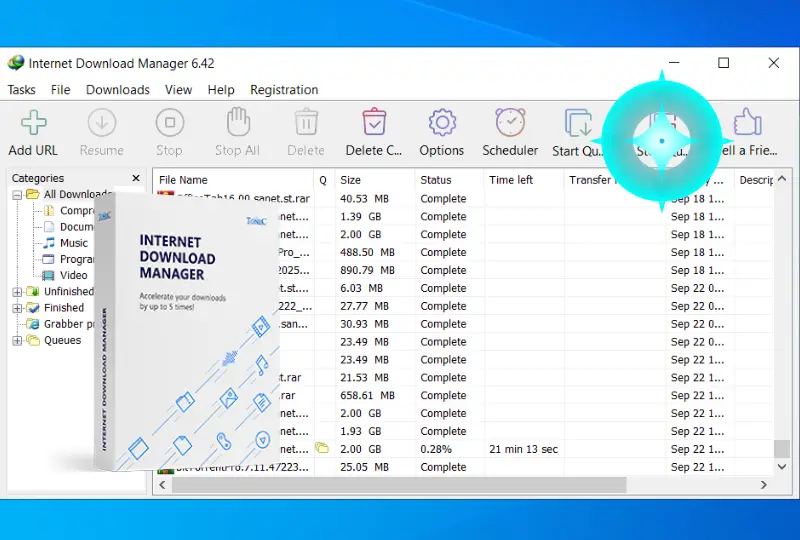This screenshot has height=540, width=800.
Task: Click the horizontal scrollbar thumb
Action: pos(399,485)
